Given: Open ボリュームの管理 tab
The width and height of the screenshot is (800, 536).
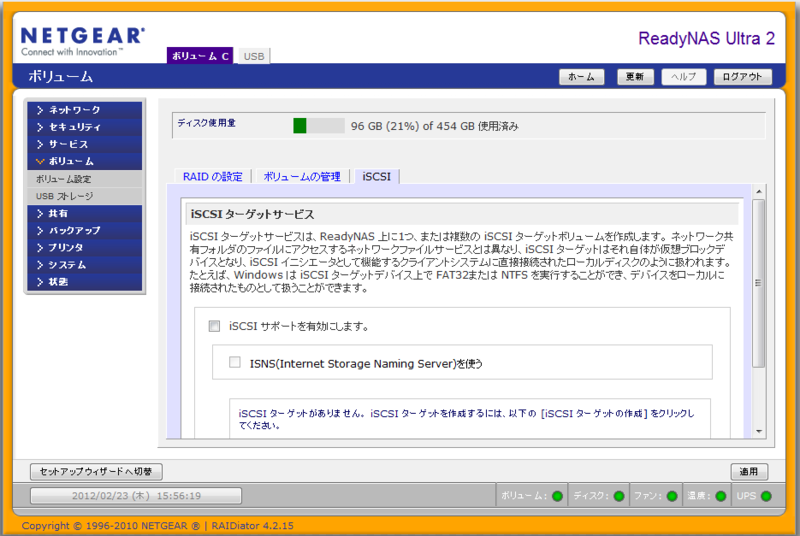Looking at the screenshot, I should [x=302, y=176].
